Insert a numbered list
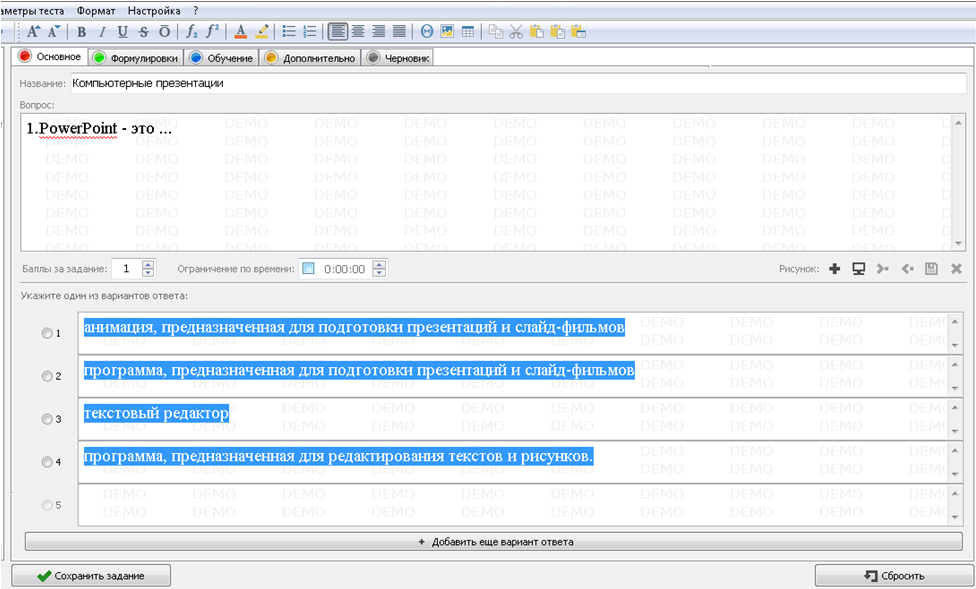 click(x=309, y=32)
